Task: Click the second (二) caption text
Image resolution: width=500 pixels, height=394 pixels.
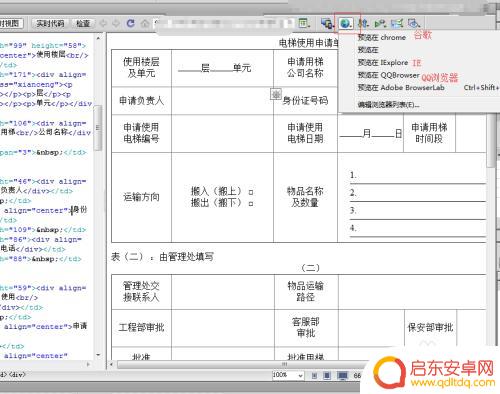Action: (310, 268)
